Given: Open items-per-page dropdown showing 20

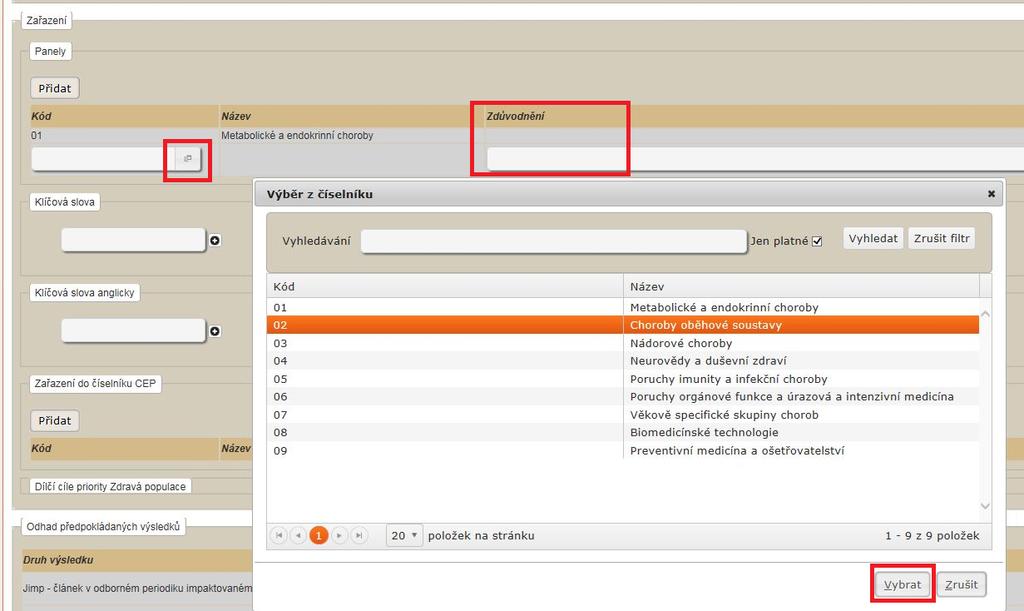Looking at the screenshot, I should (x=404, y=535).
